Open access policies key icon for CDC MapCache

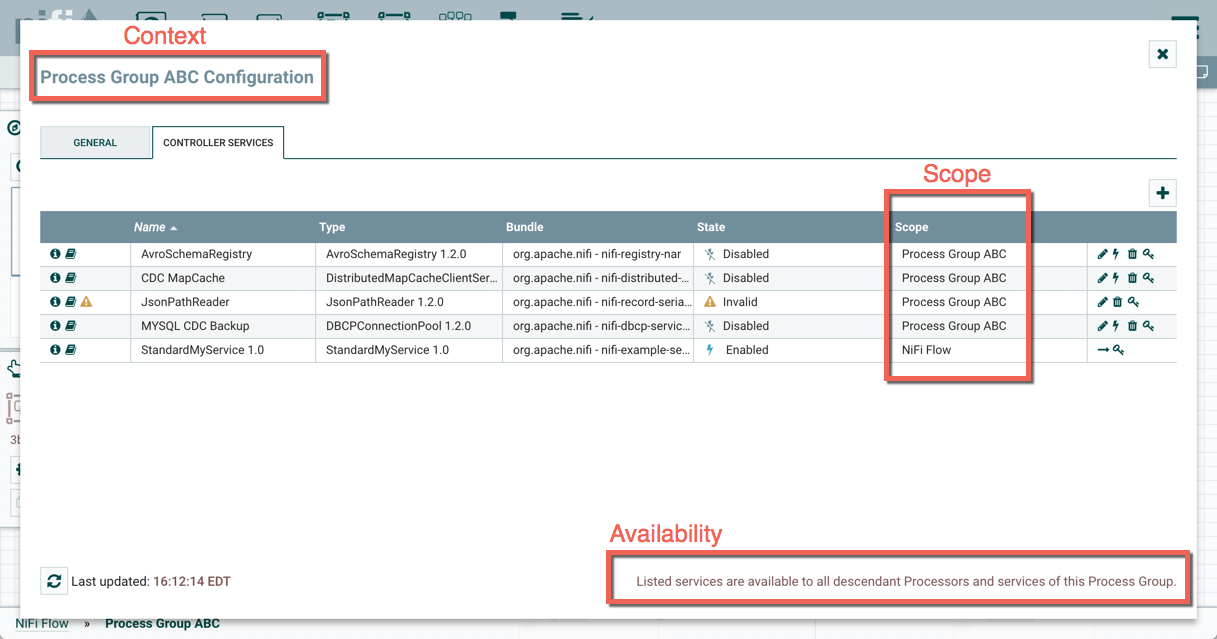point(1147,278)
